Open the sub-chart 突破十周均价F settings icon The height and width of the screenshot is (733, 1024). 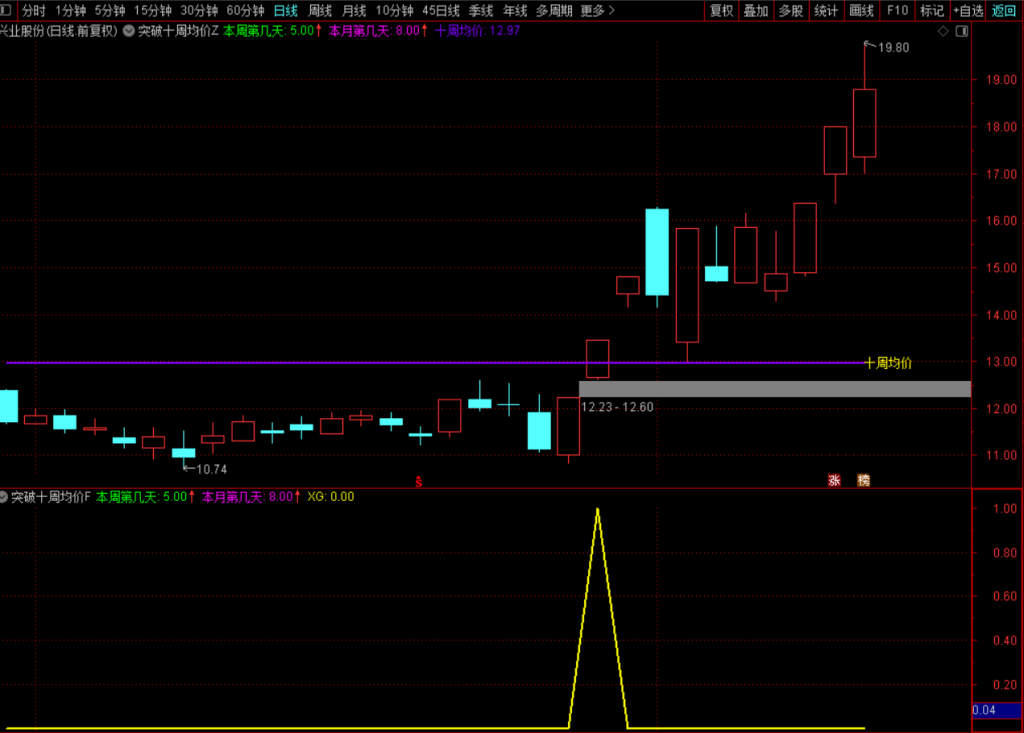click(4, 497)
